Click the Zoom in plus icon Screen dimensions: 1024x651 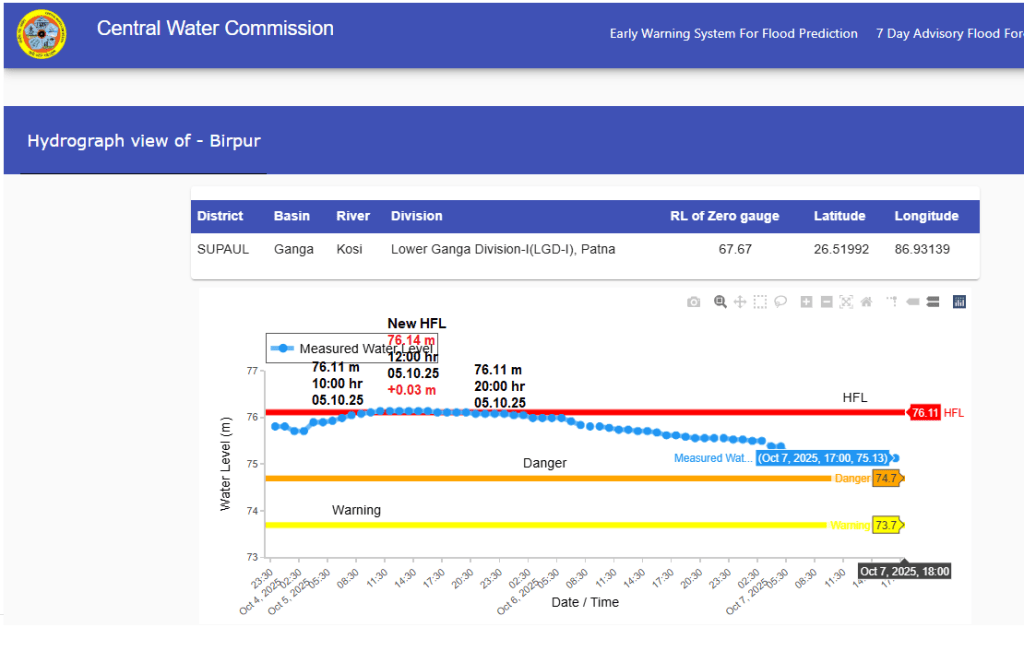coord(807,302)
